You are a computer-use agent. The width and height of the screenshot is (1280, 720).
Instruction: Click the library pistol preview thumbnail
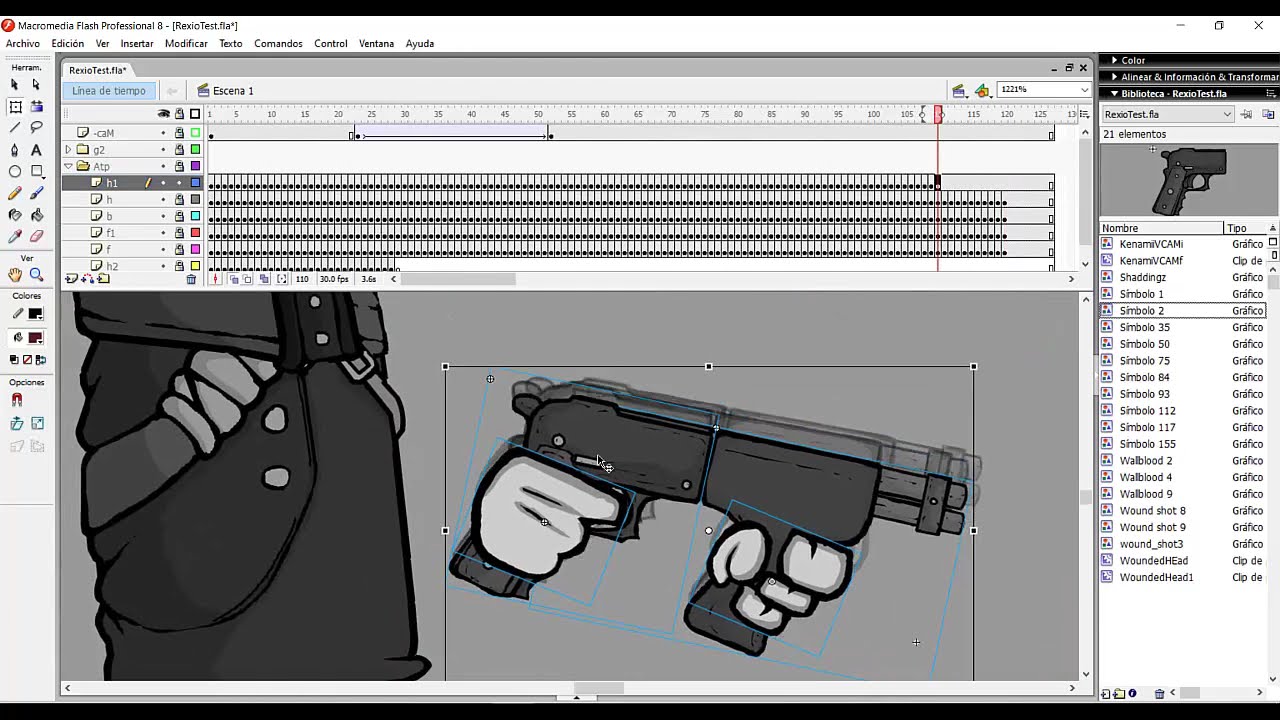pyautogui.click(x=1189, y=181)
